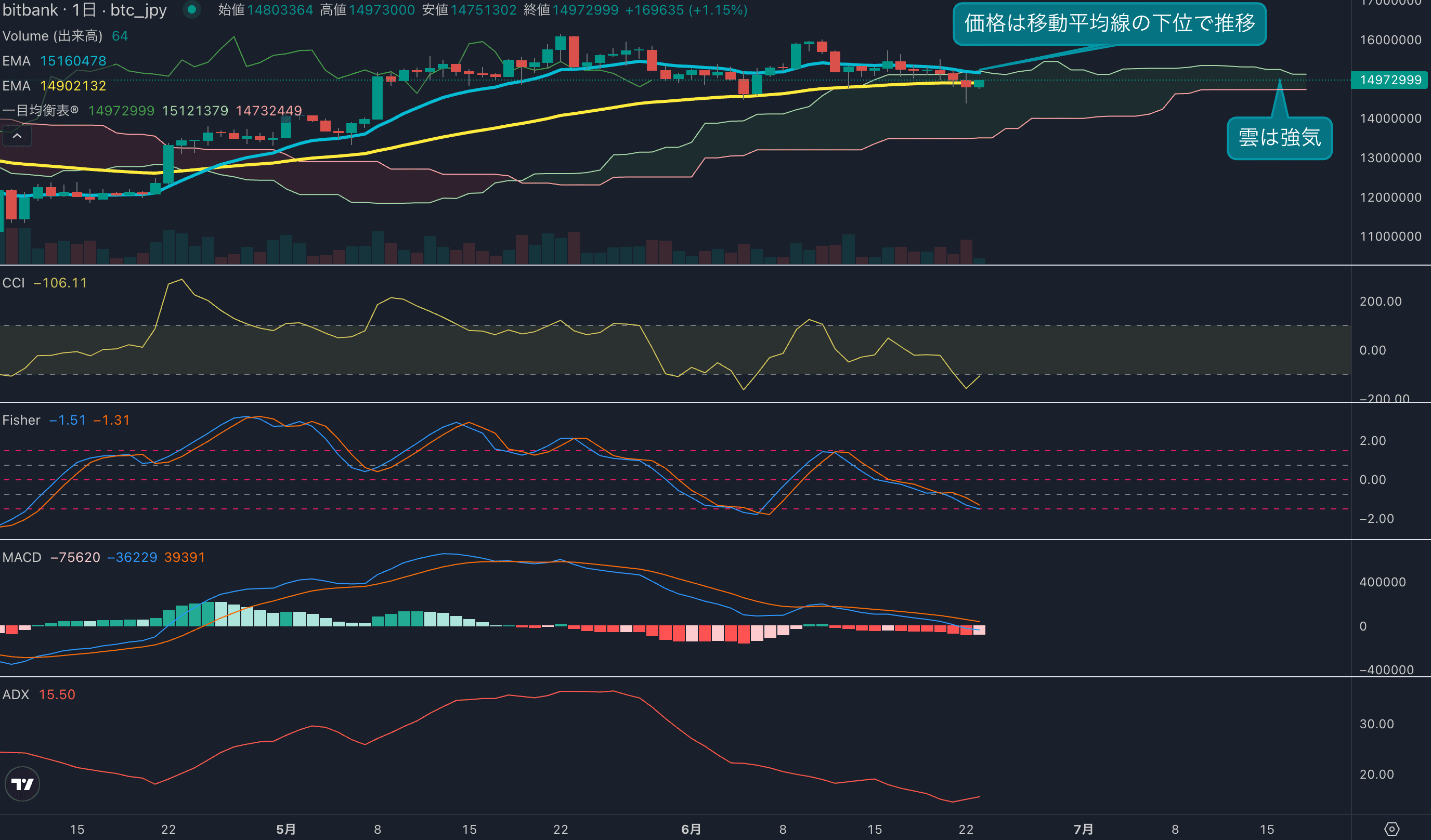This screenshot has width=1431, height=840.
Task: Collapse the indicator legend with the chevron
Action: pyautogui.click(x=17, y=136)
